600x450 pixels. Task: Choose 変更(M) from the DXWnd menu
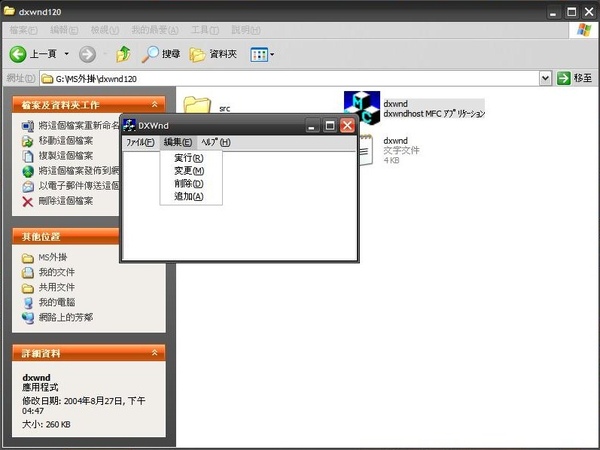point(191,171)
